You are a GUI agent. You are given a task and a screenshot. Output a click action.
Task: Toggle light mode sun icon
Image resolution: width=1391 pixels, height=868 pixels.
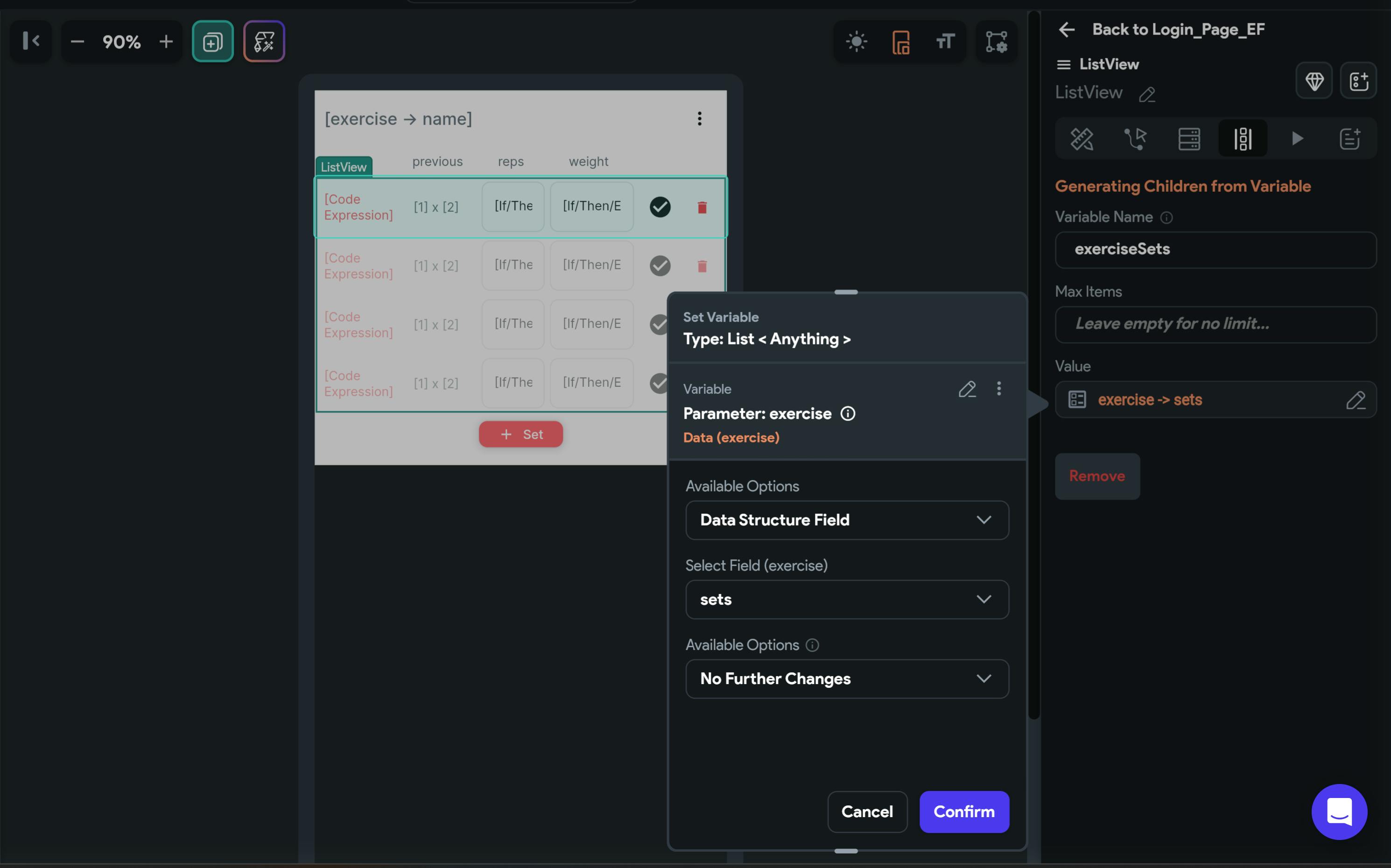856,42
